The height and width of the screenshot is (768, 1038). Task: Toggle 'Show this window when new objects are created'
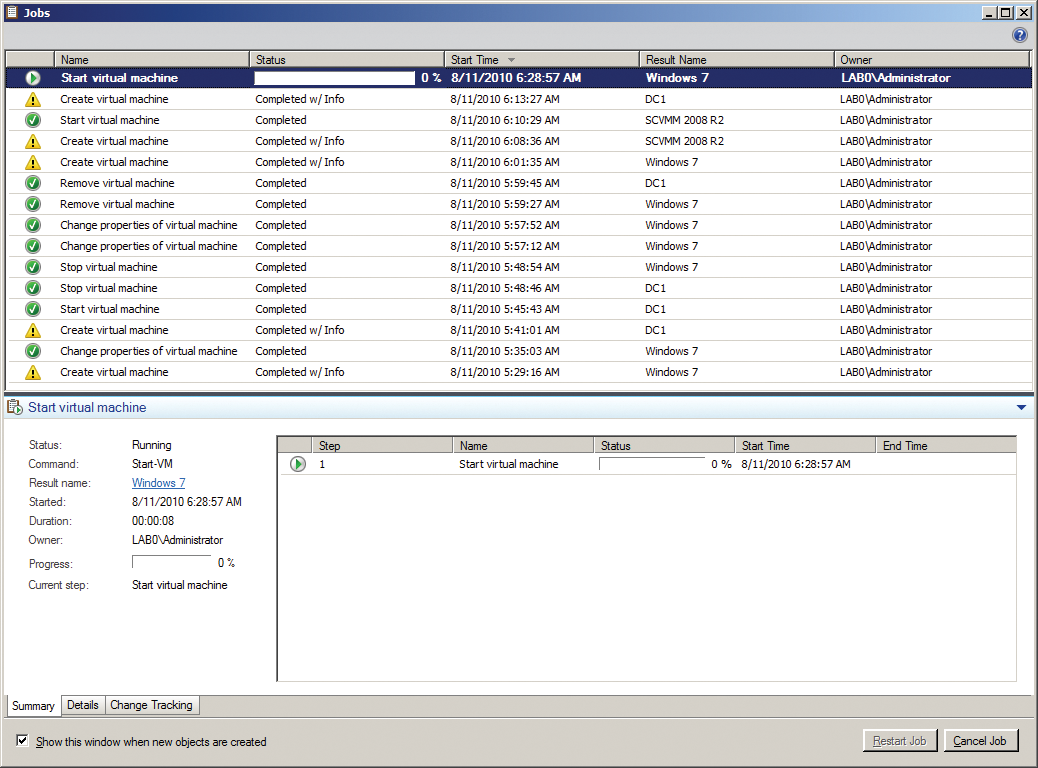[22, 741]
